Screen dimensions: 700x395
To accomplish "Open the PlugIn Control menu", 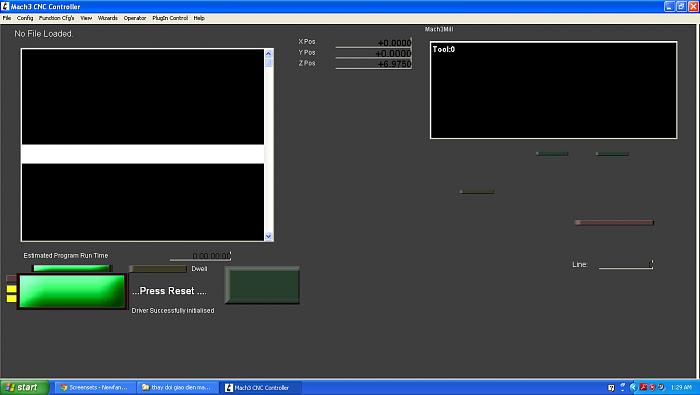I will click(x=170, y=18).
